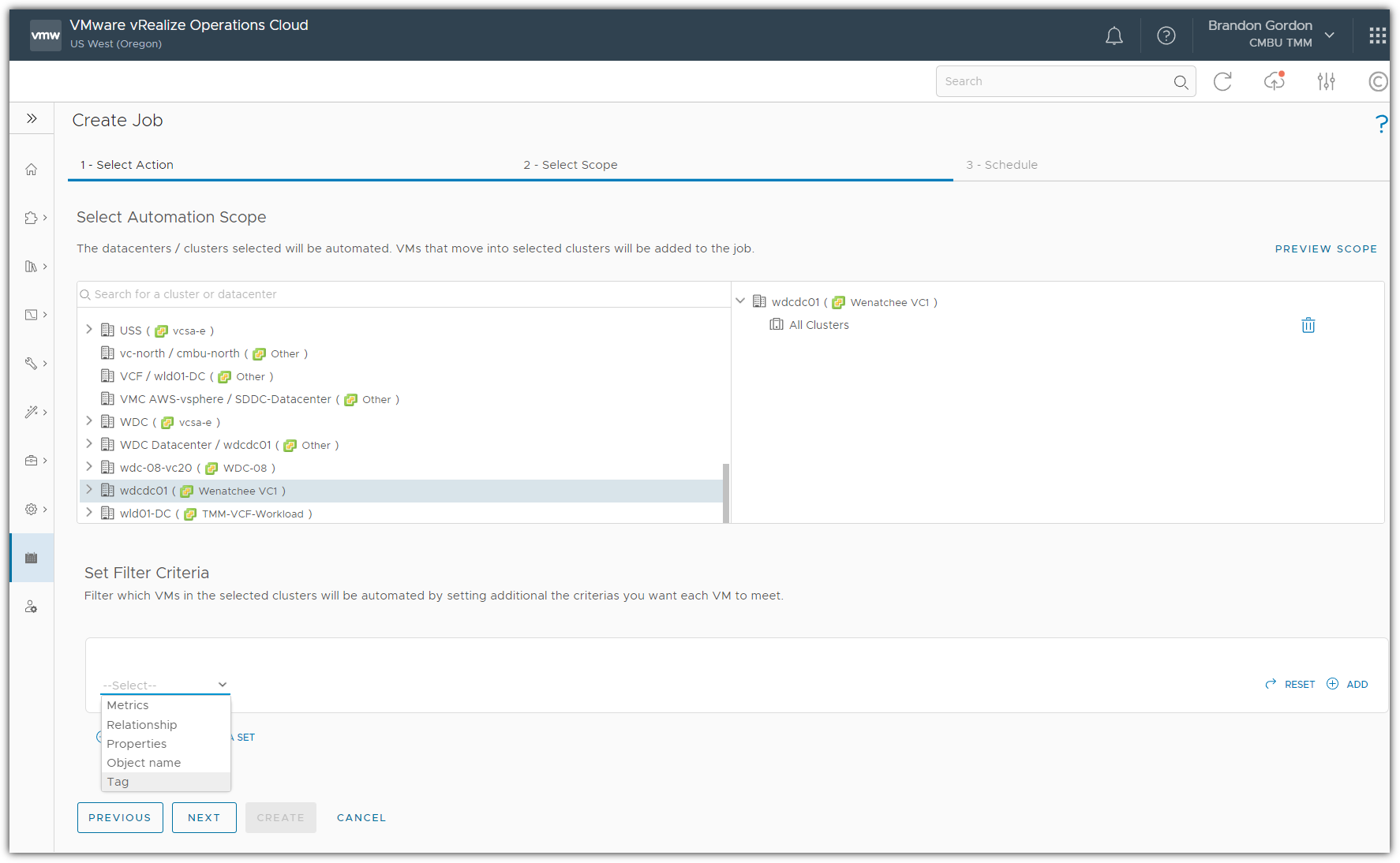Image resolution: width=1400 pixels, height=863 pixels.
Task: Open the apps grid icon
Action: (x=1377, y=35)
